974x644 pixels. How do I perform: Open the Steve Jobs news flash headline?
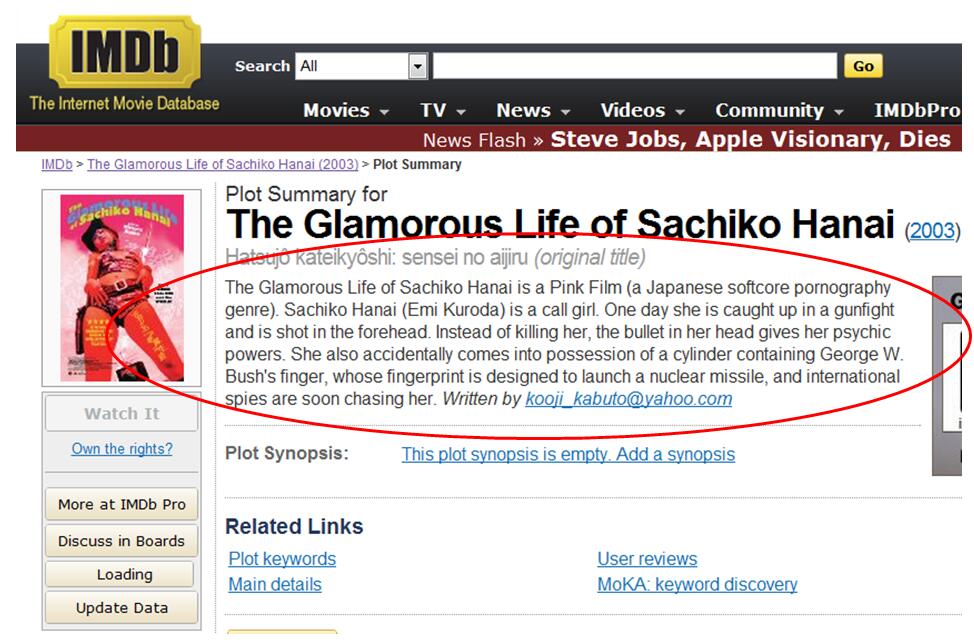tap(750, 140)
